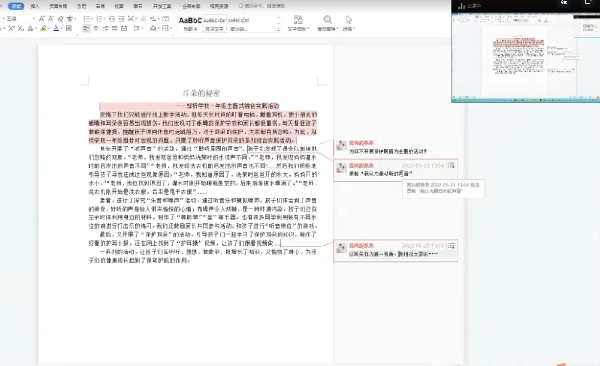Apply subscript formatting

pos(21,28)
